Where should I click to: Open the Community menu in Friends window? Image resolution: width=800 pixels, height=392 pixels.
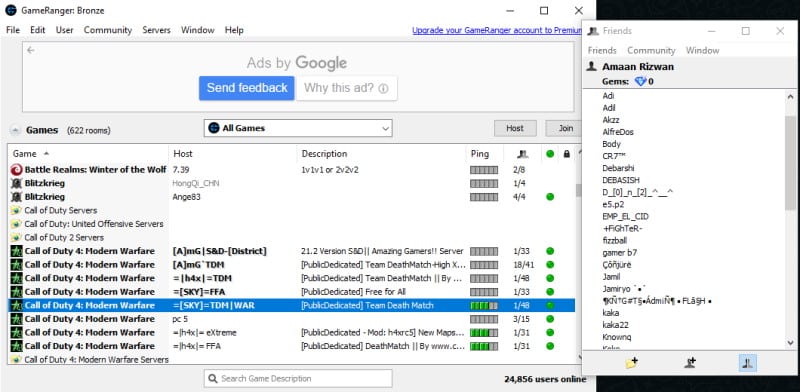(651, 51)
